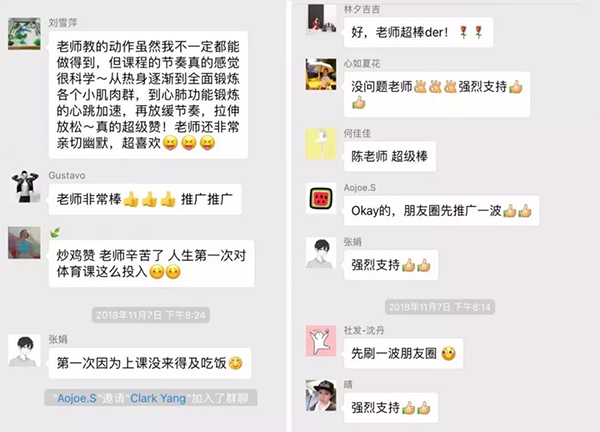Select the long message from 刘雪萍

148,95
